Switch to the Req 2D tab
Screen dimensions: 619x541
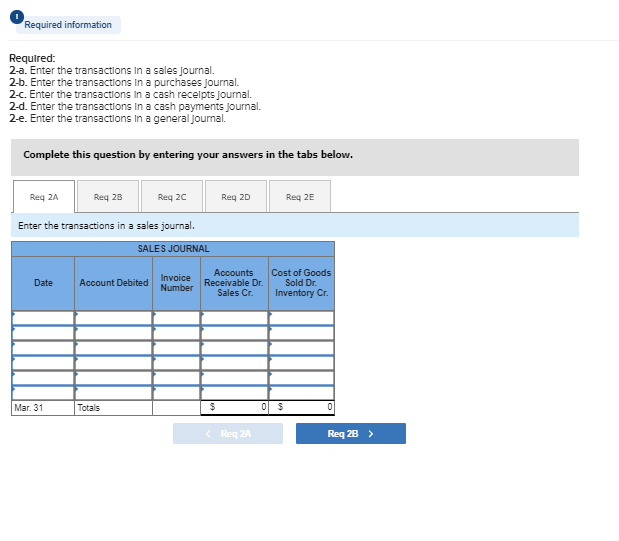click(236, 197)
